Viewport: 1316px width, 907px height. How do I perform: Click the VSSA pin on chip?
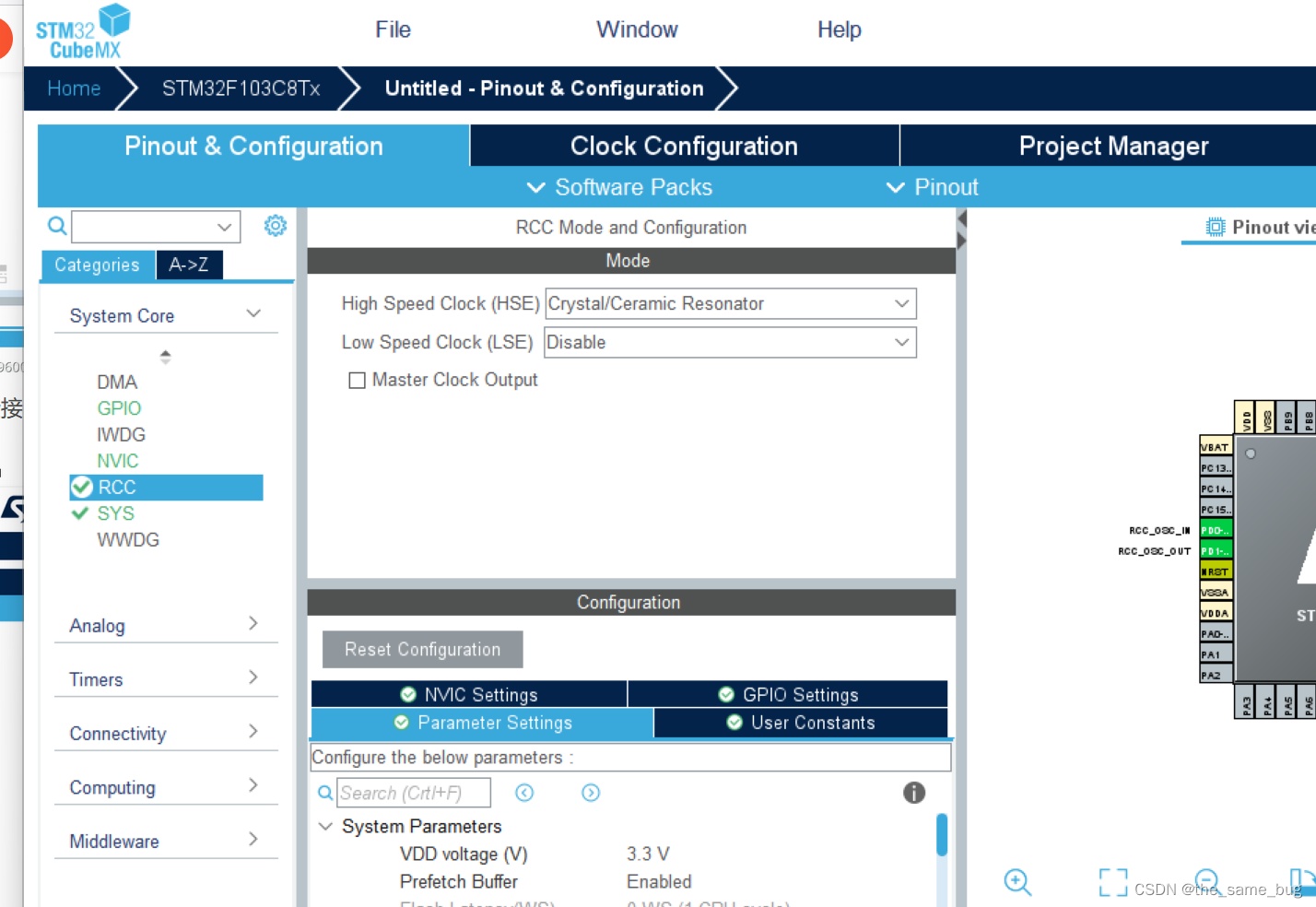pos(1216,593)
